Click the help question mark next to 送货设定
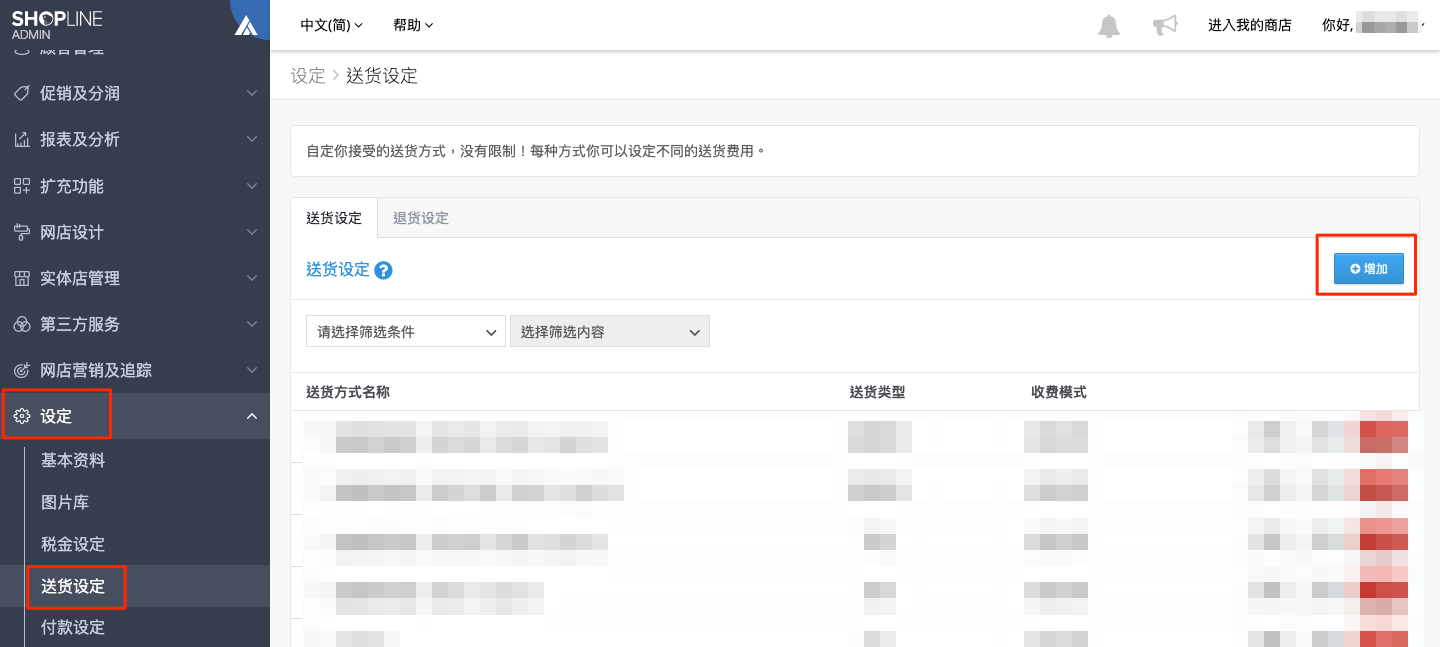 [x=383, y=270]
